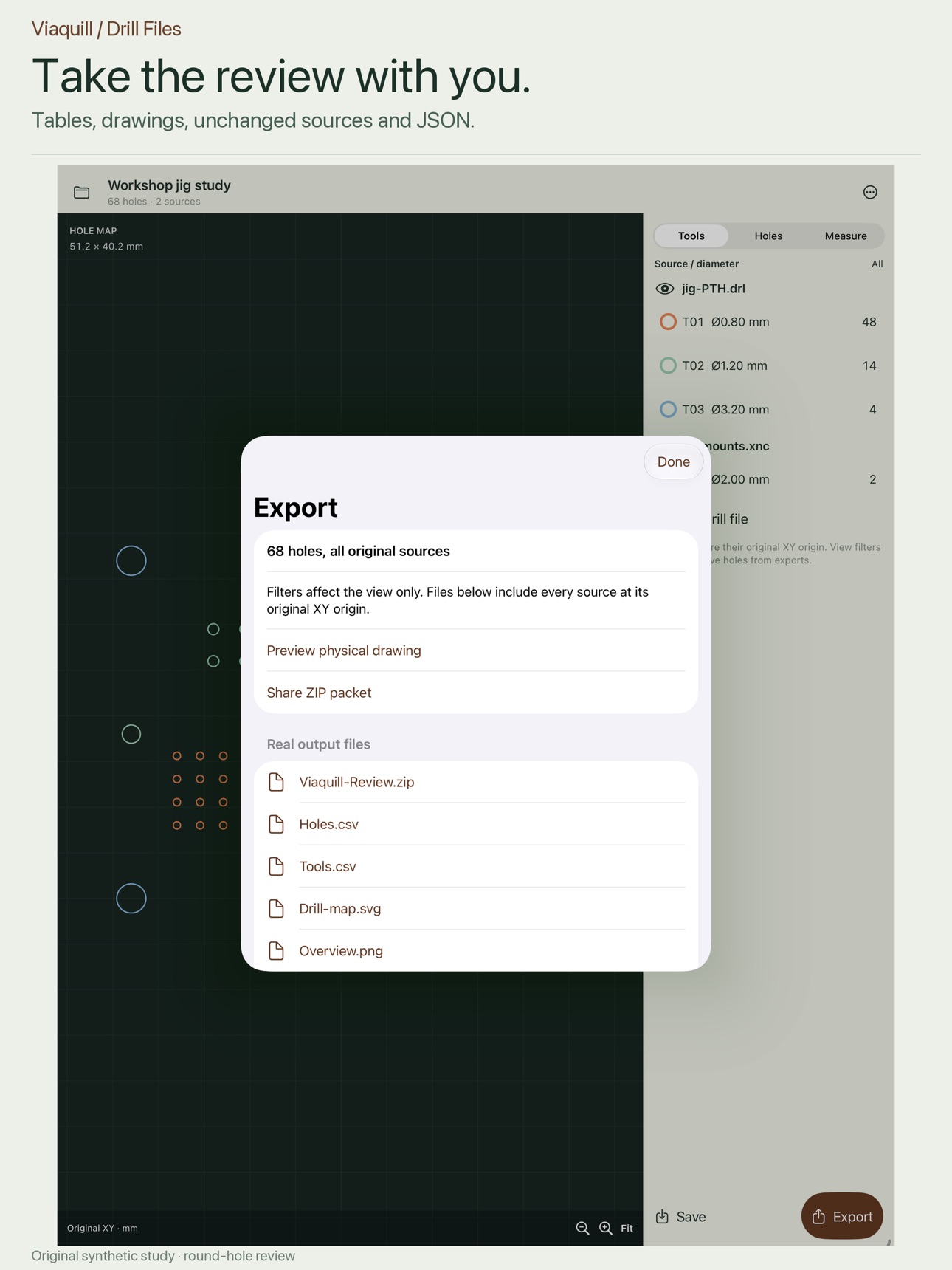Click the '51.2 × 40.2 mm' map dimensions
Screen dimensions: 952x1270
coord(106,247)
